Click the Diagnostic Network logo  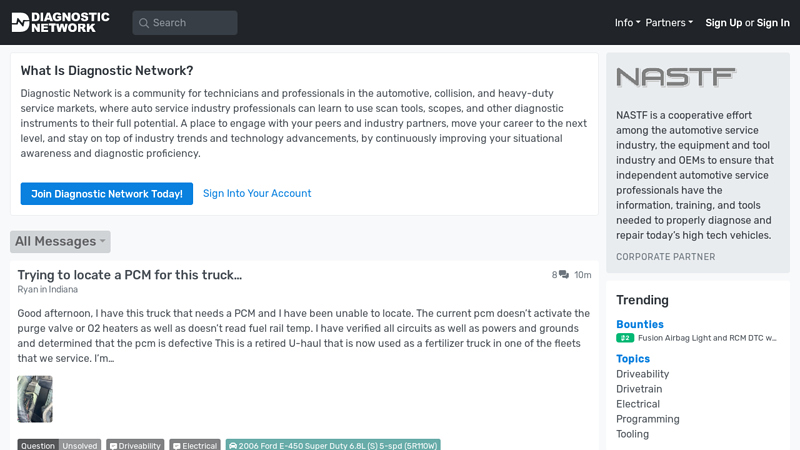pos(60,22)
